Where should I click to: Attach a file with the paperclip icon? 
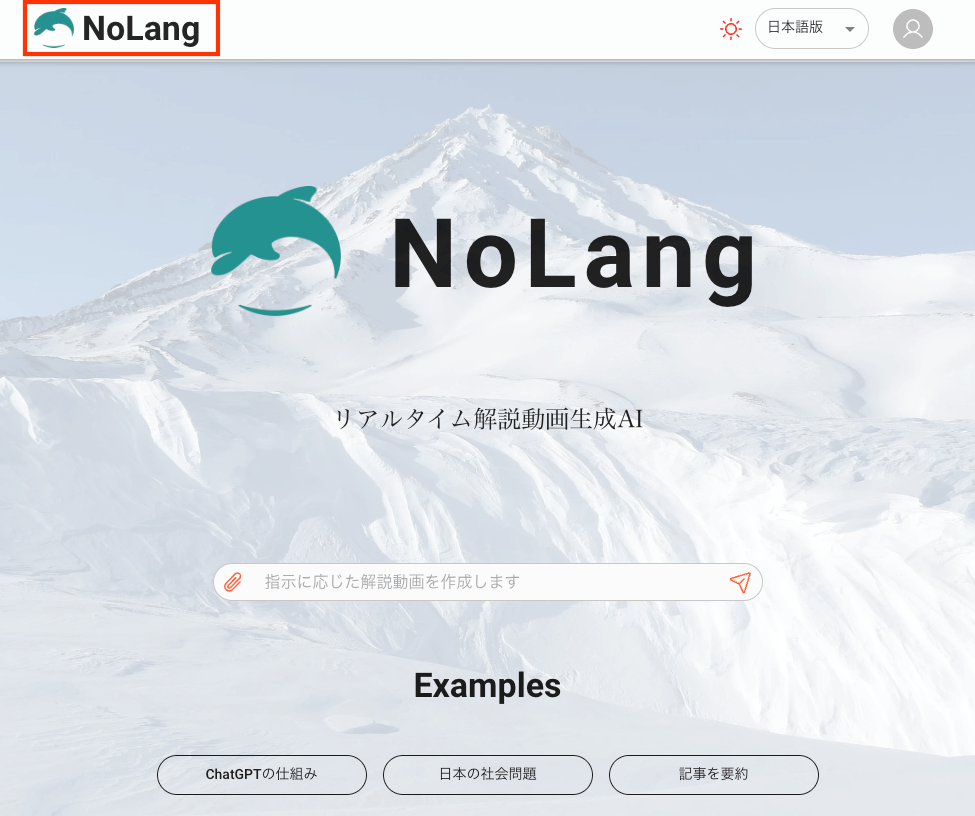pyautogui.click(x=233, y=582)
